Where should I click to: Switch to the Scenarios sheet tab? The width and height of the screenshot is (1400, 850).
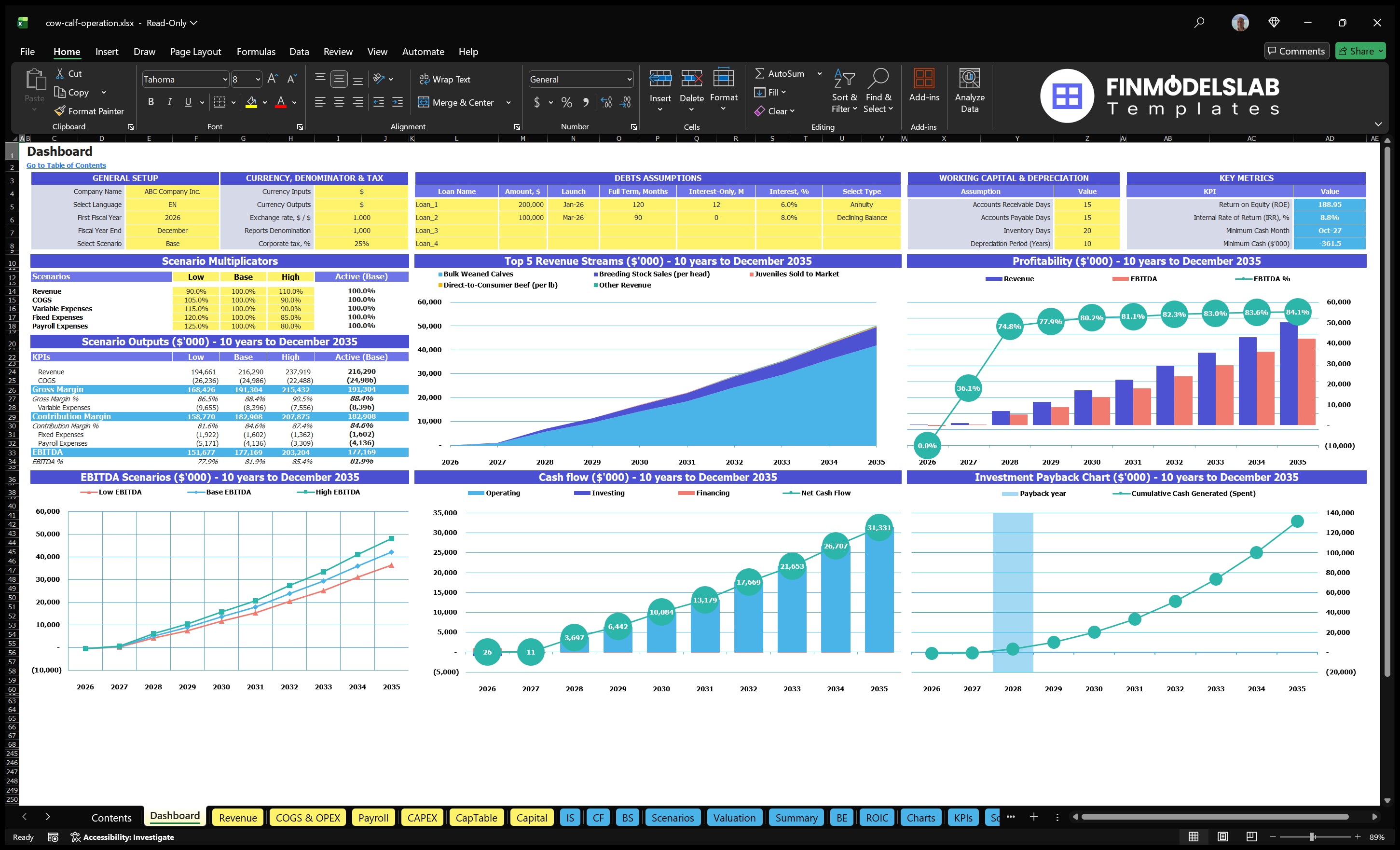pos(672,818)
